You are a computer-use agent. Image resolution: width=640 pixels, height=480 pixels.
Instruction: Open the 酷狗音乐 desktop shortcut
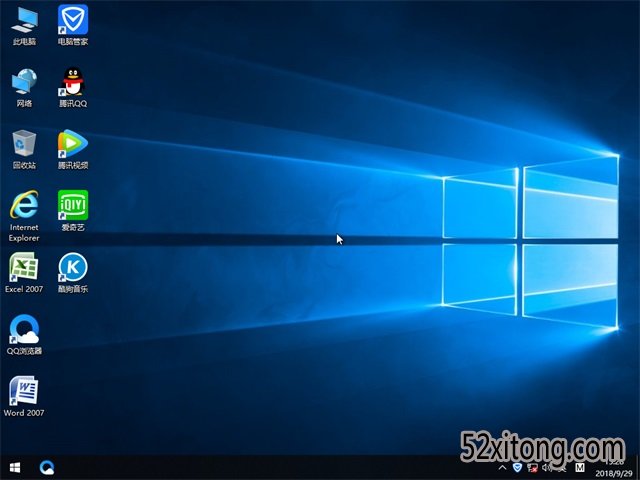pyautogui.click(x=73, y=273)
